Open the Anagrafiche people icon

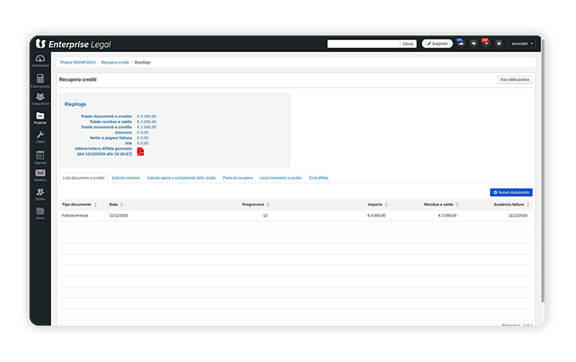tap(40, 97)
